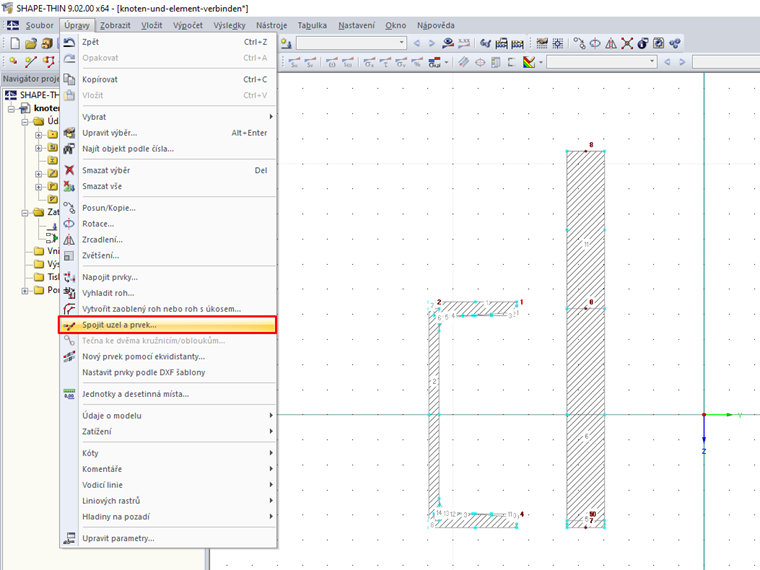Click the Zpět undo arrow icon
The width and height of the screenshot is (760, 570).
(x=69, y=42)
